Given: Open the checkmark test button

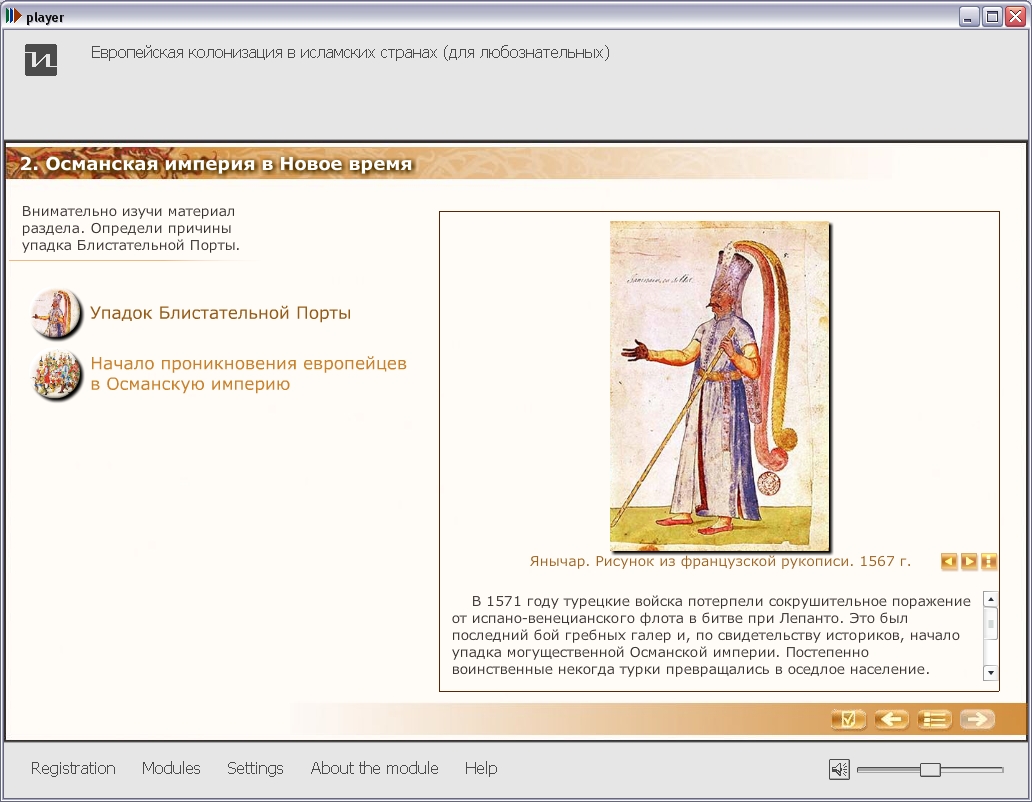Looking at the screenshot, I should 848,719.
